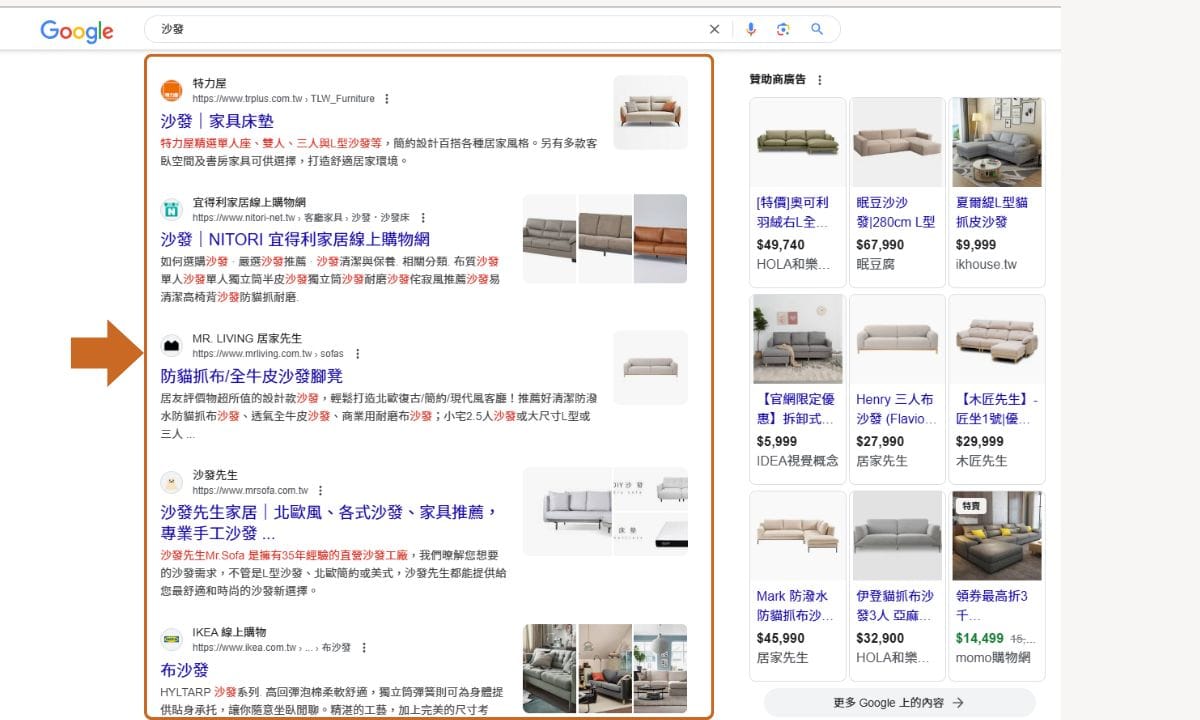Image resolution: width=1200 pixels, height=720 pixels.
Task: Click the MR. LIVING sofa thumbnail
Action: (650, 367)
